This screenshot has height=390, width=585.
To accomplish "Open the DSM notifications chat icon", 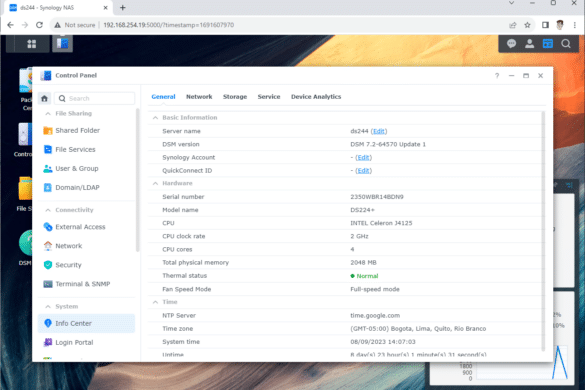I will coord(511,44).
